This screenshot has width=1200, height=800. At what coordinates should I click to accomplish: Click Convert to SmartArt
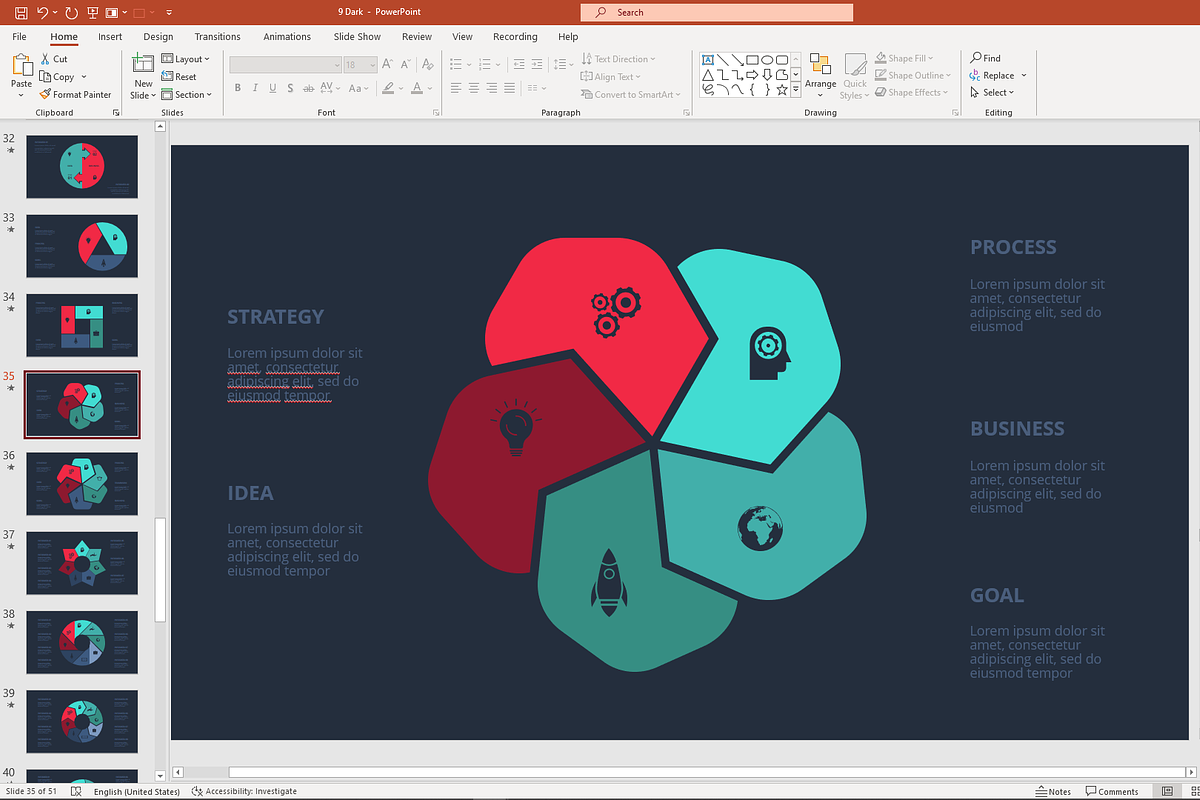pos(631,95)
